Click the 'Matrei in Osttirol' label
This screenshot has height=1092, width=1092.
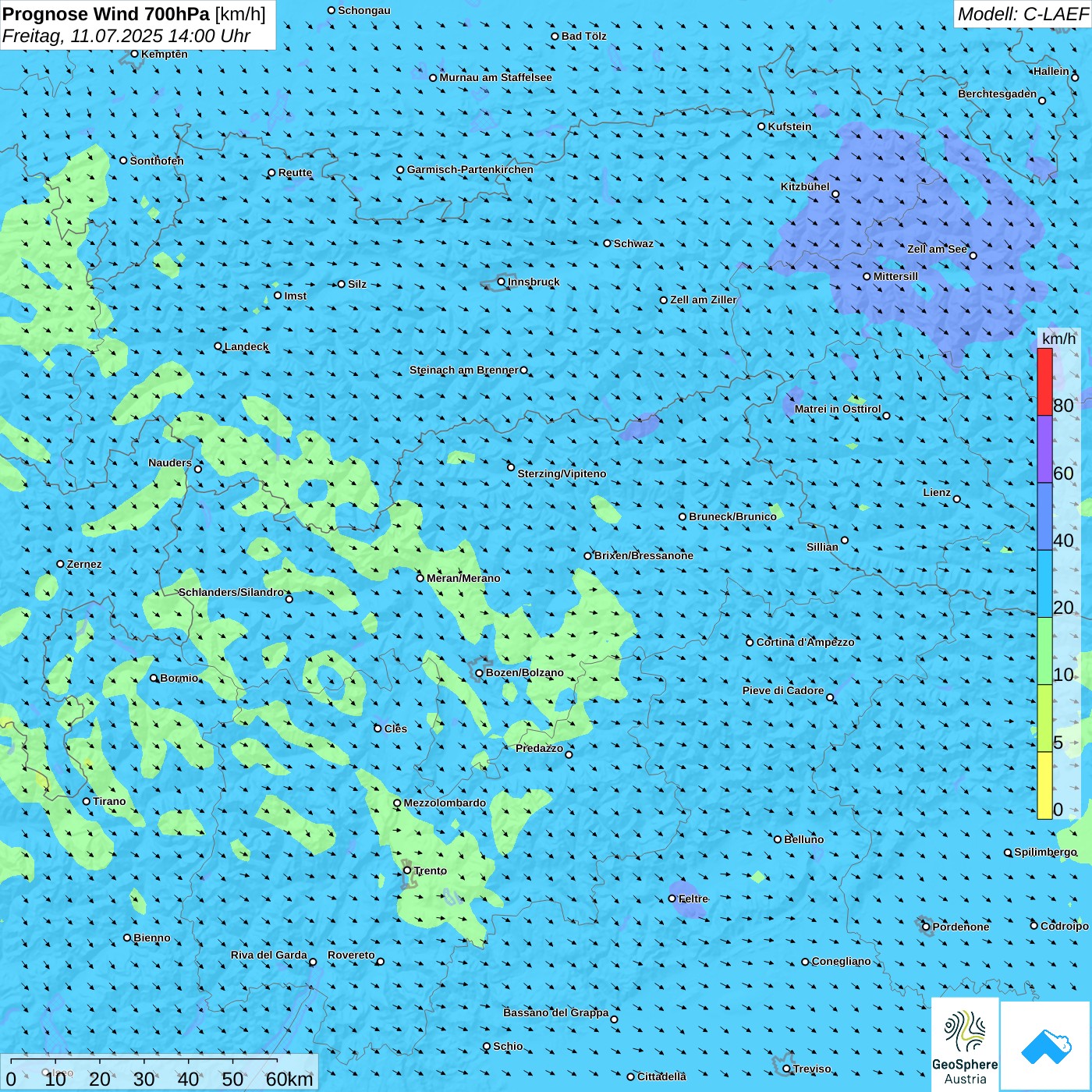(838, 409)
